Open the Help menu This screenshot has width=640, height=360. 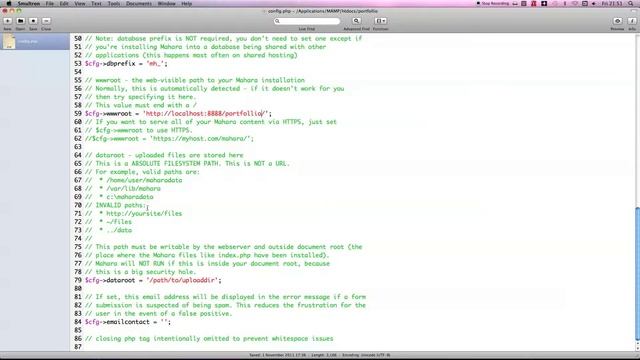coord(187,3)
